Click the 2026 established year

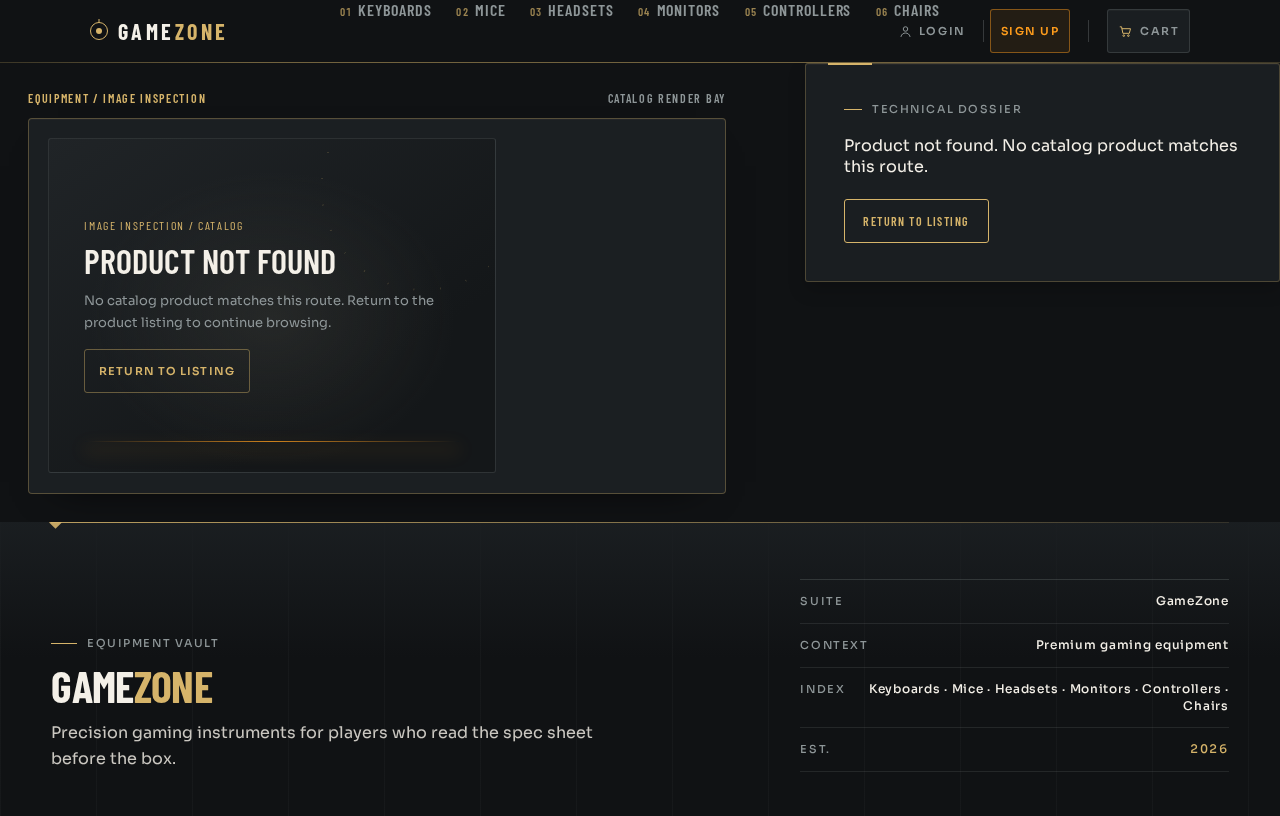click(x=1209, y=749)
